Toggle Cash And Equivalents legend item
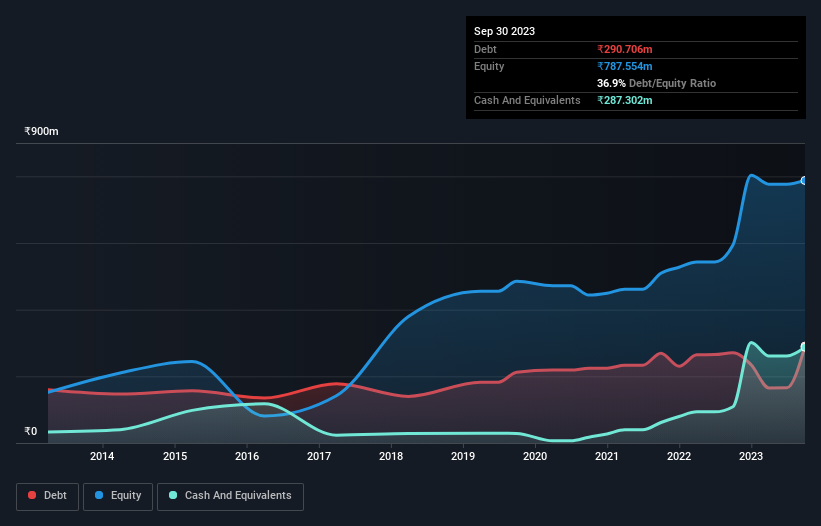 click(x=230, y=495)
